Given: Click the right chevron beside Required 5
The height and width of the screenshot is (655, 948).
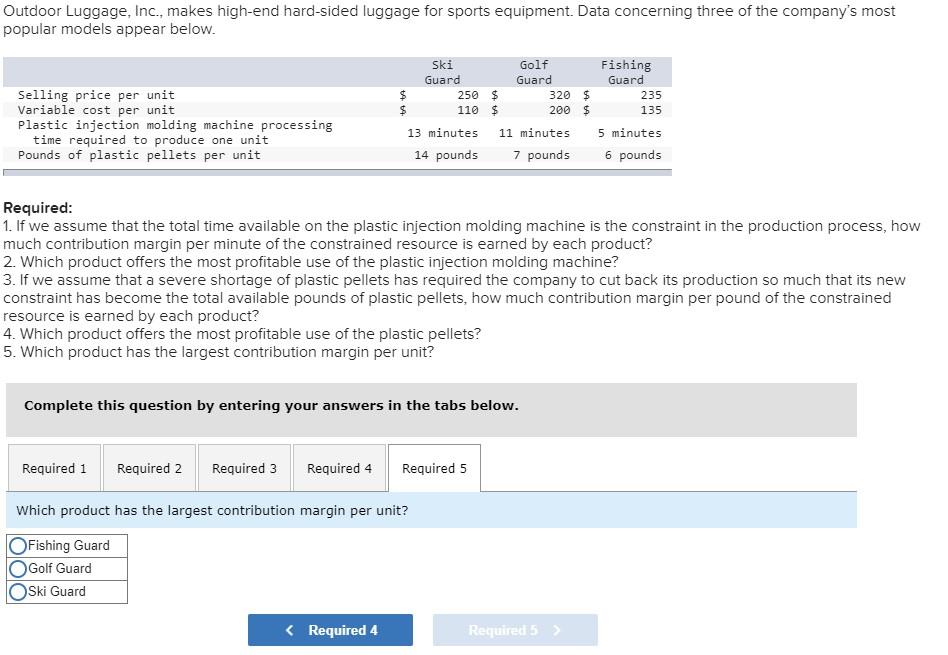Looking at the screenshot, I should coord(557,630).
